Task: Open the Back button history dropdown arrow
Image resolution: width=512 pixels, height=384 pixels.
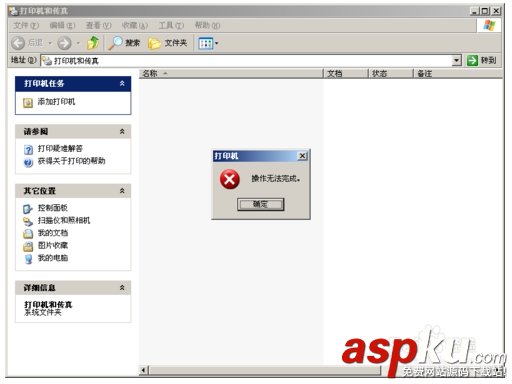Action: [50, 43]
